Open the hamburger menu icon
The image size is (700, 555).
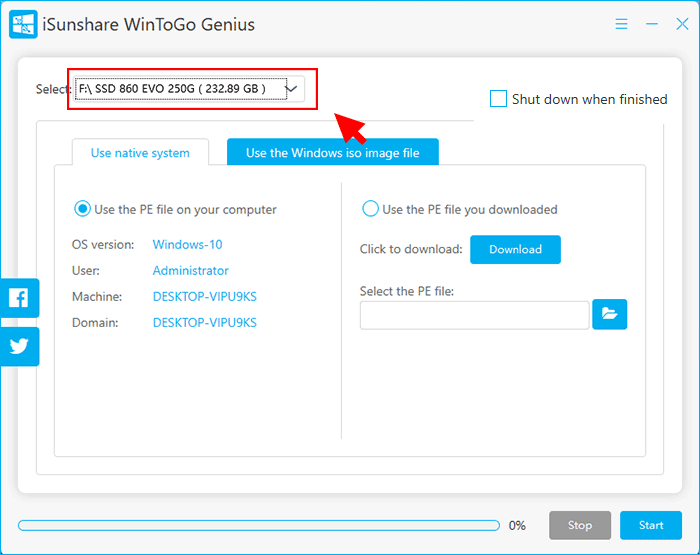[621, 24]
